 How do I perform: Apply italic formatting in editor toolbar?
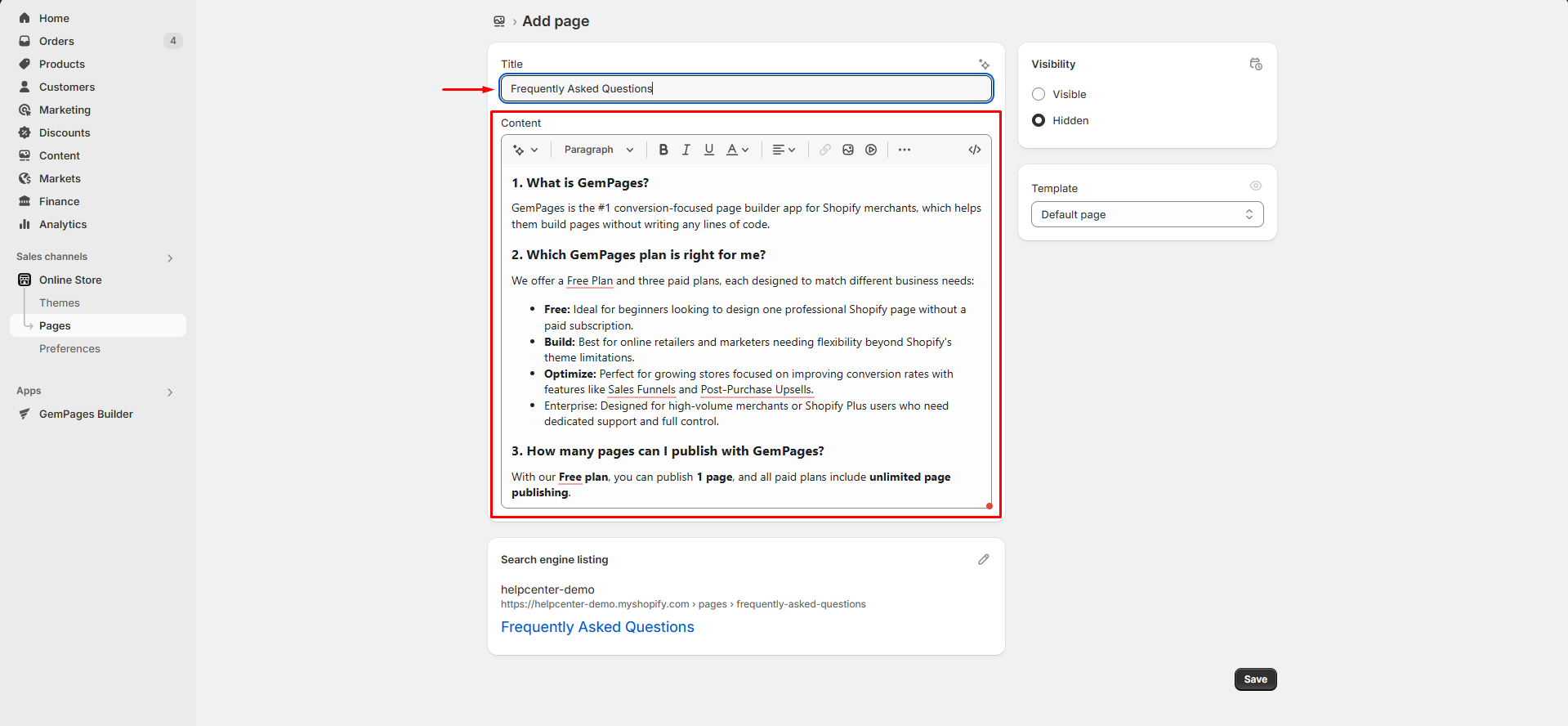[x=686, y=150]
